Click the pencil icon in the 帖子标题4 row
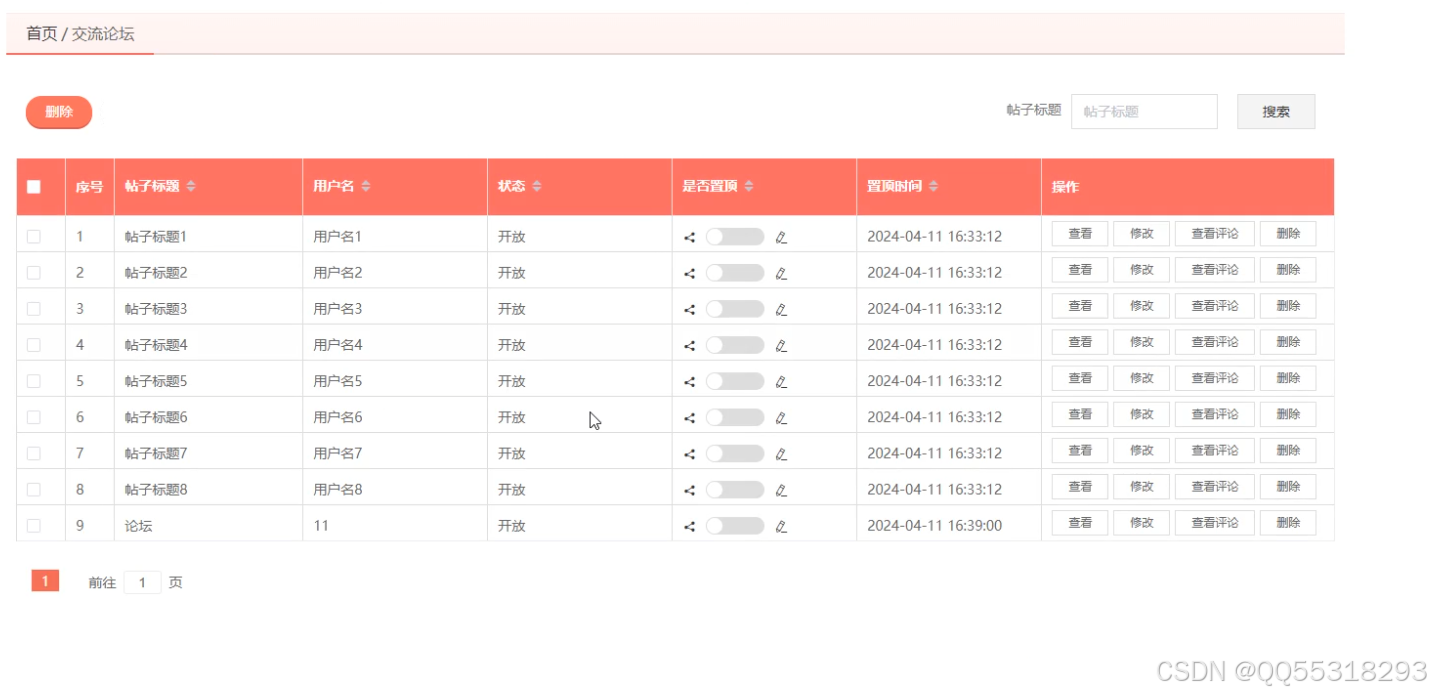 point(781,345)
